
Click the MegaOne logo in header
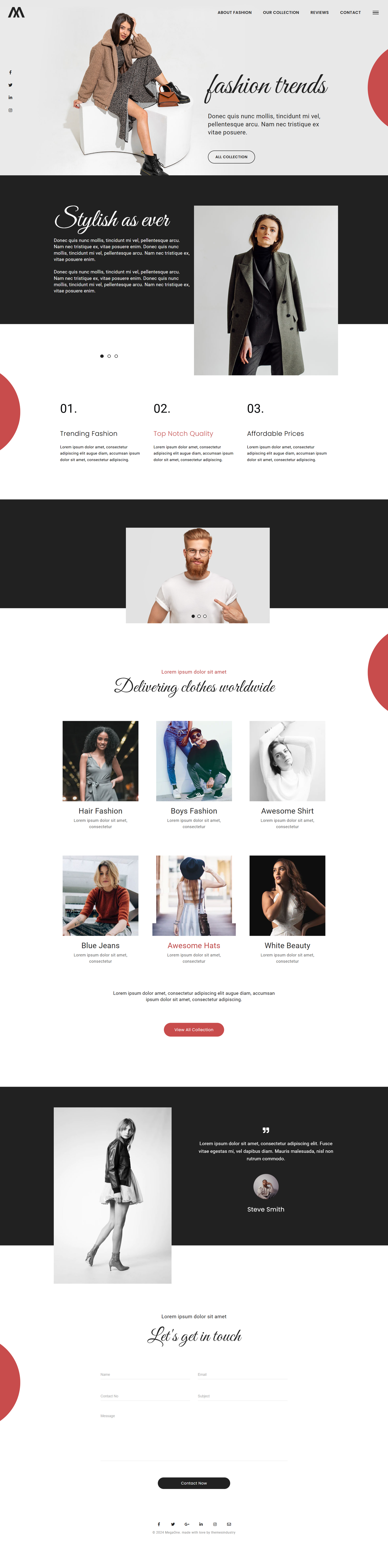click(x=16, y=12)
